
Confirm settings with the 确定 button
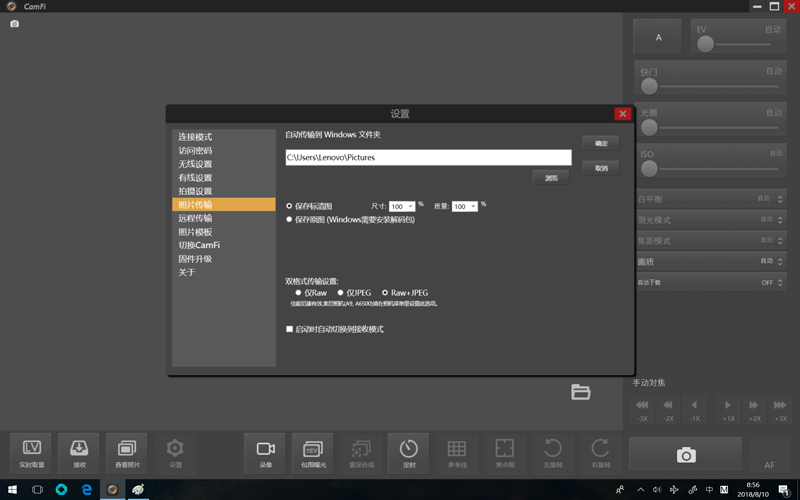click(601, 143)
